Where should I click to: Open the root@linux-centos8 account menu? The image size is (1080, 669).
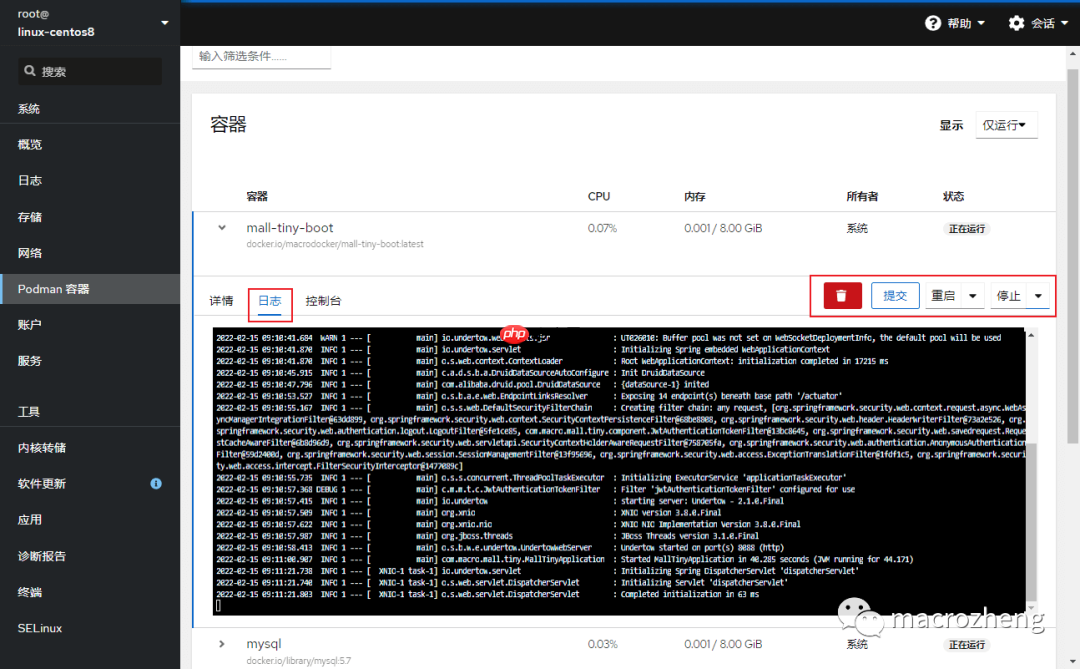coord(90,22)
